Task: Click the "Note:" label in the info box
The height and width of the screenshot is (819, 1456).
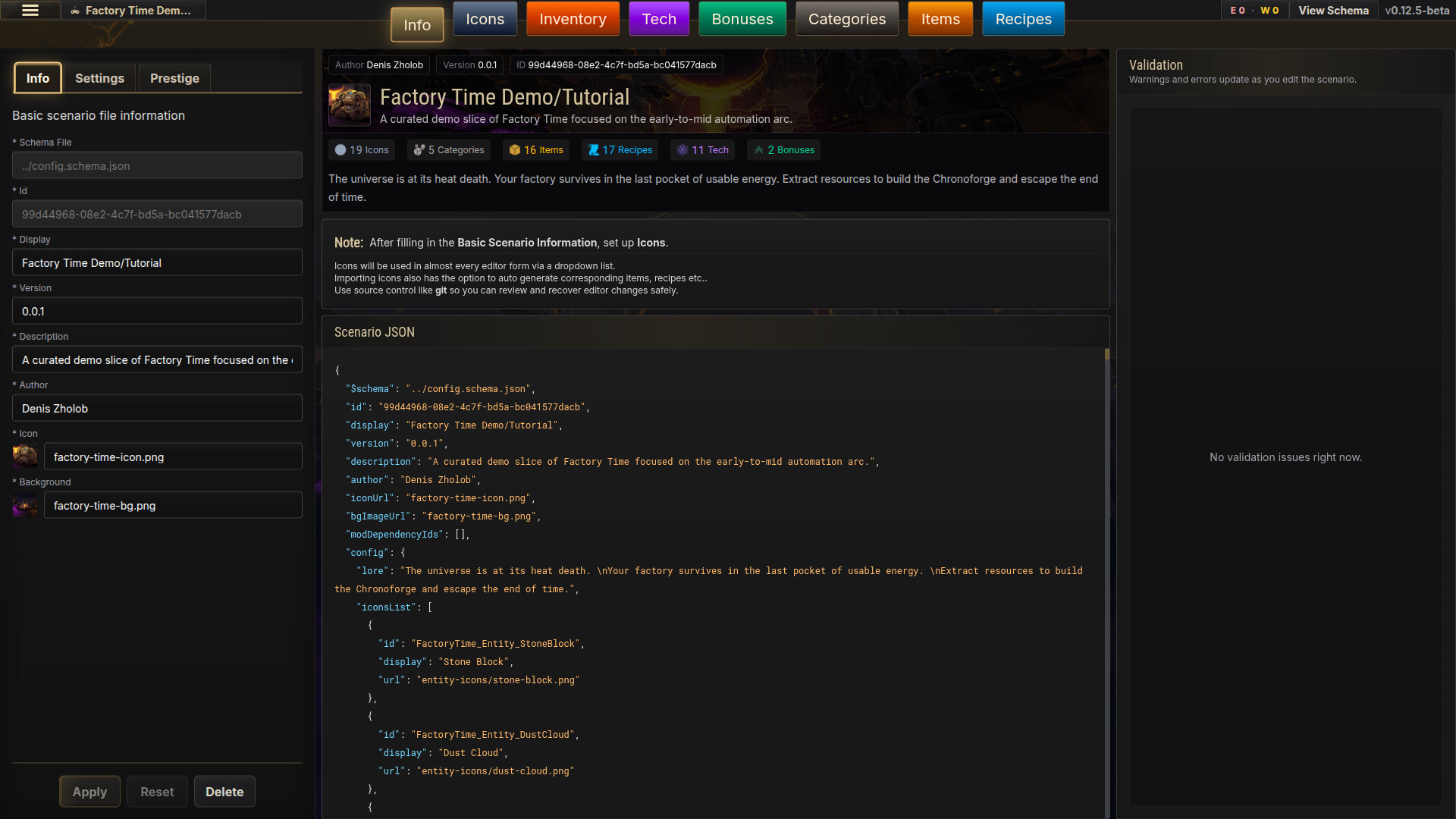Action: pos(349,243)
